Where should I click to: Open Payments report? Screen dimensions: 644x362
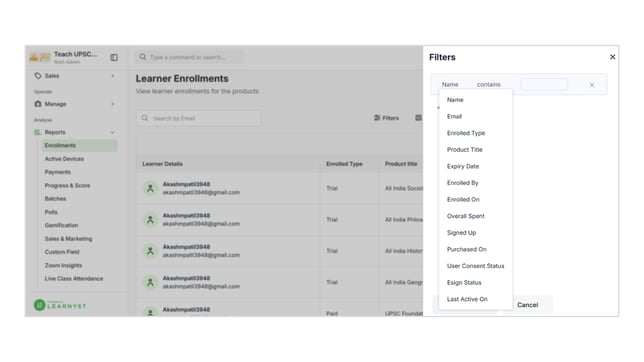(58, 172)
